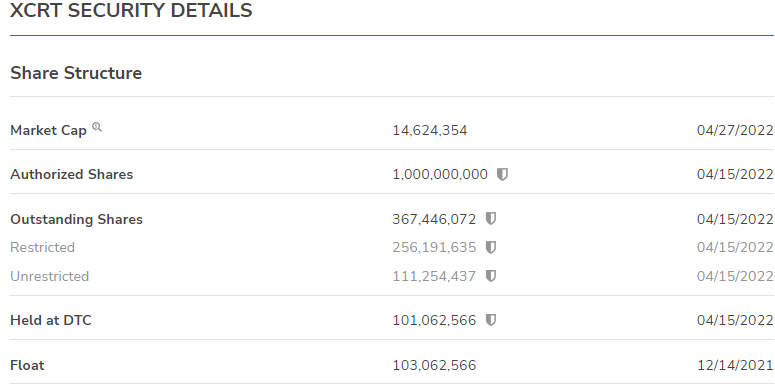
Task: Click the Unrestricted row label
Action: coord(49,276)
